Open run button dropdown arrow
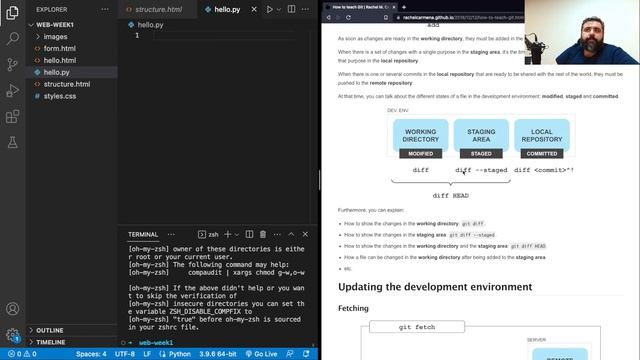 [x=279, y=9]
